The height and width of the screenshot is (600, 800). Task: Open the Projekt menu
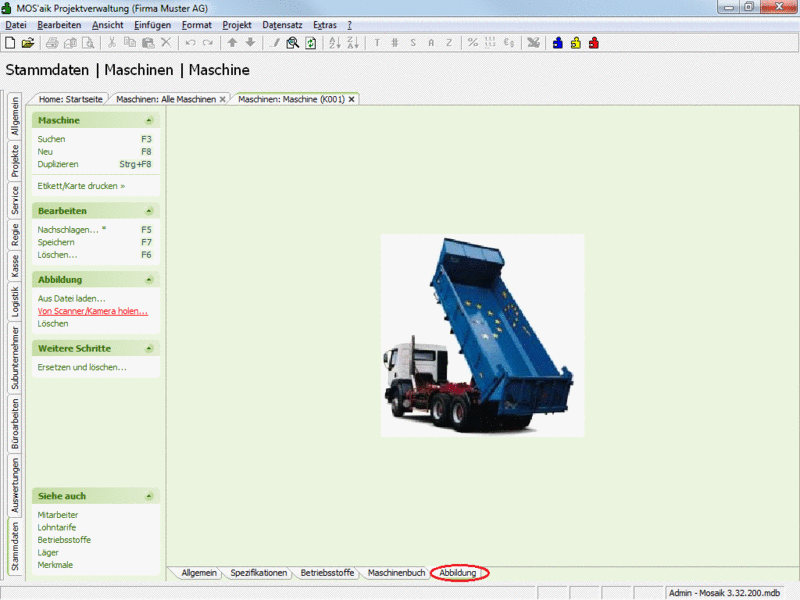tap(237, 25)
